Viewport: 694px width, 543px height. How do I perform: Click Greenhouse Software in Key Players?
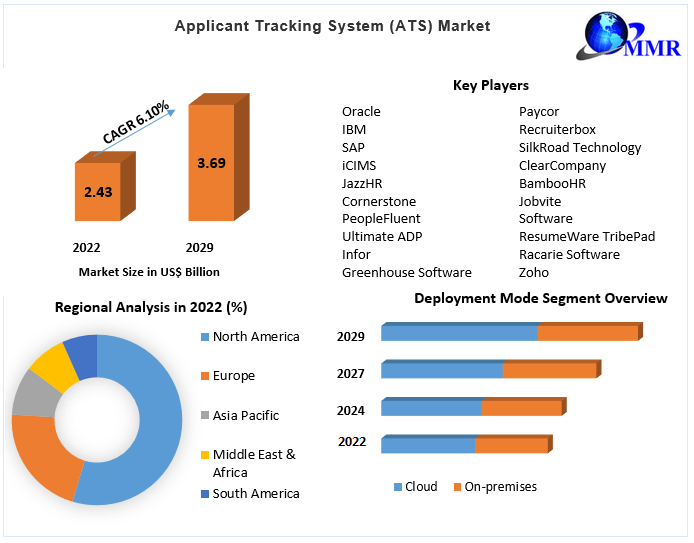point(406,272)
